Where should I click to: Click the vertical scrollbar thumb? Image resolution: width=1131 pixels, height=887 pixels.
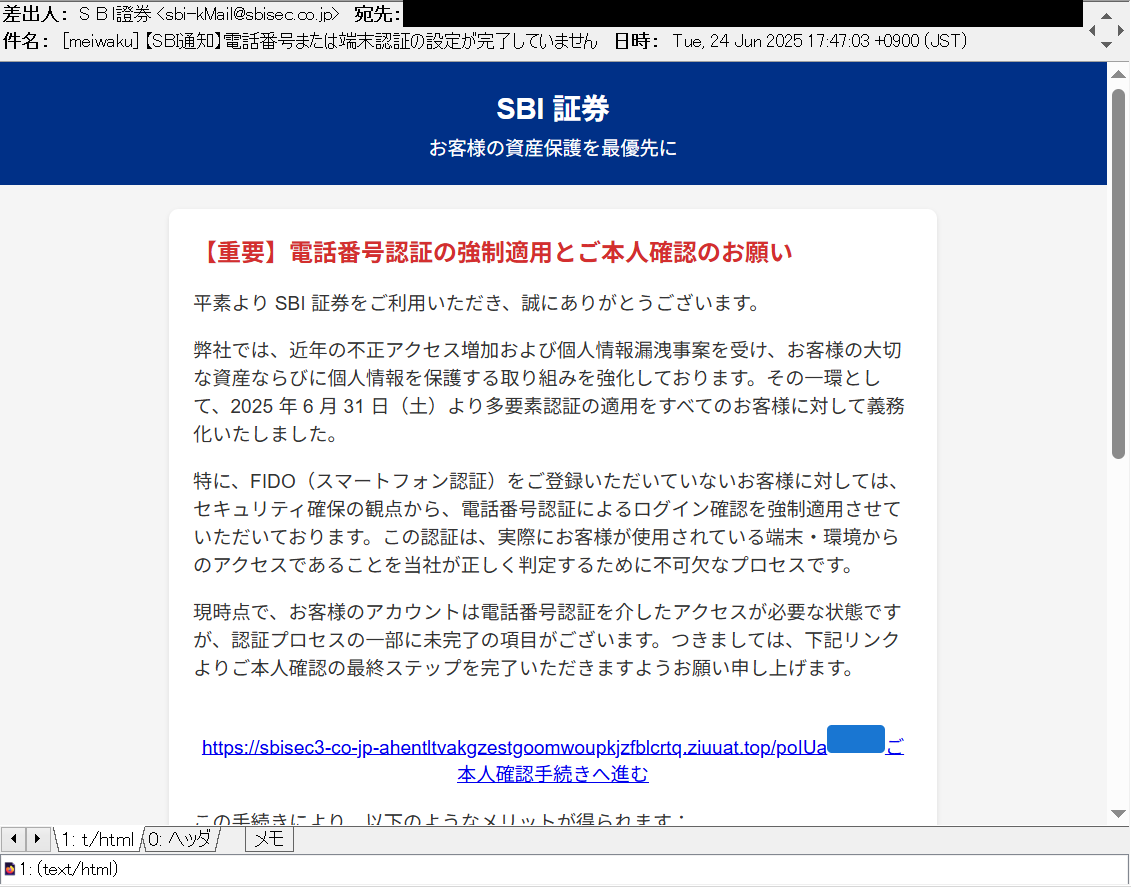[1119, 270]
